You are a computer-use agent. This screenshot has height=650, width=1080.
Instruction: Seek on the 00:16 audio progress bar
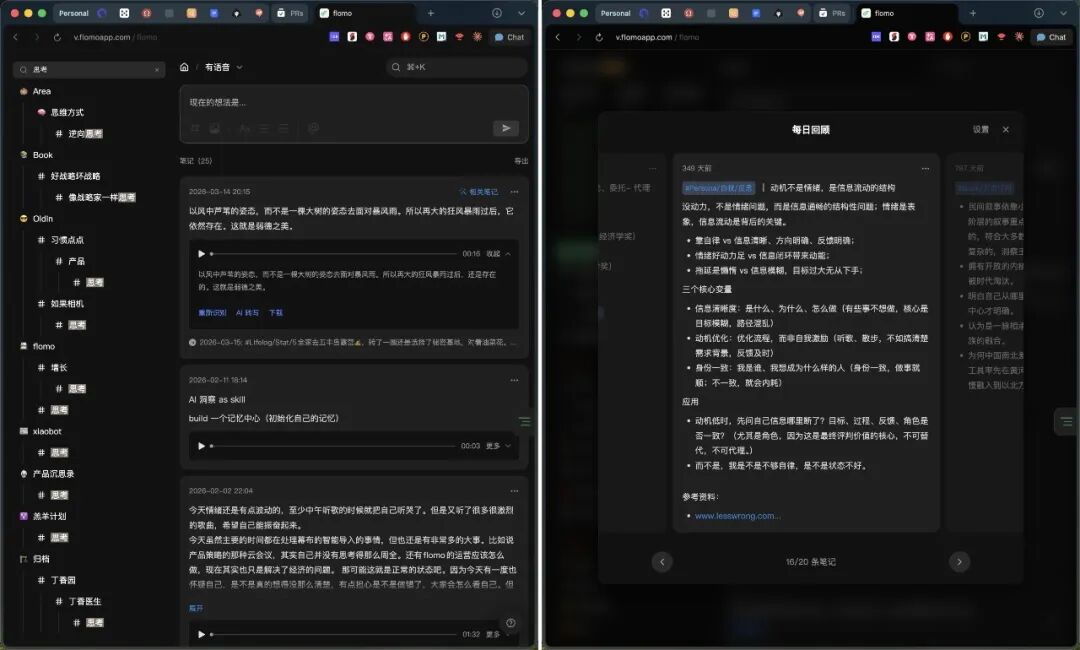(333, 253)
